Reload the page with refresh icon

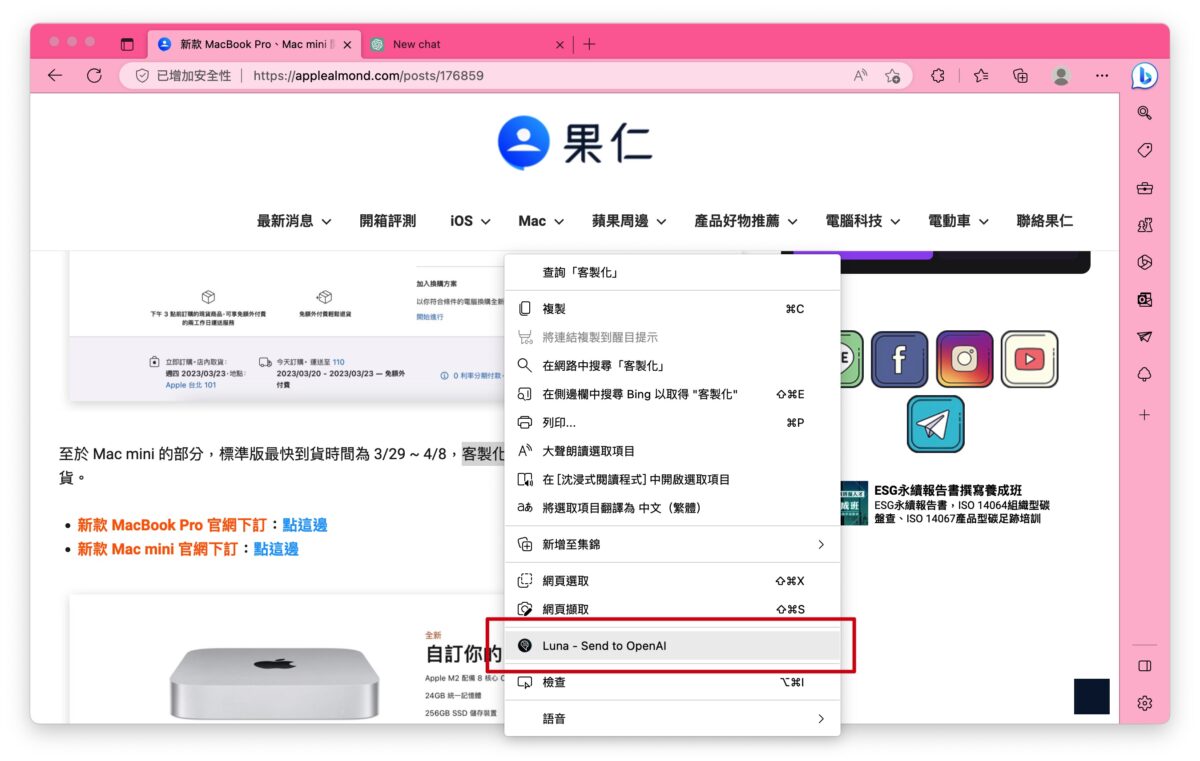[x=94, y=75]
